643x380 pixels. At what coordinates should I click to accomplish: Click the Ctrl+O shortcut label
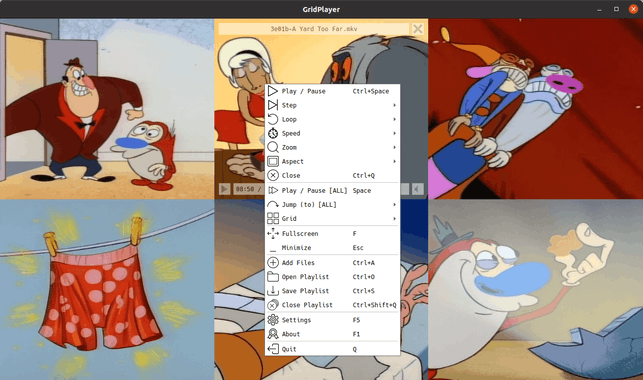pos(364,277)
